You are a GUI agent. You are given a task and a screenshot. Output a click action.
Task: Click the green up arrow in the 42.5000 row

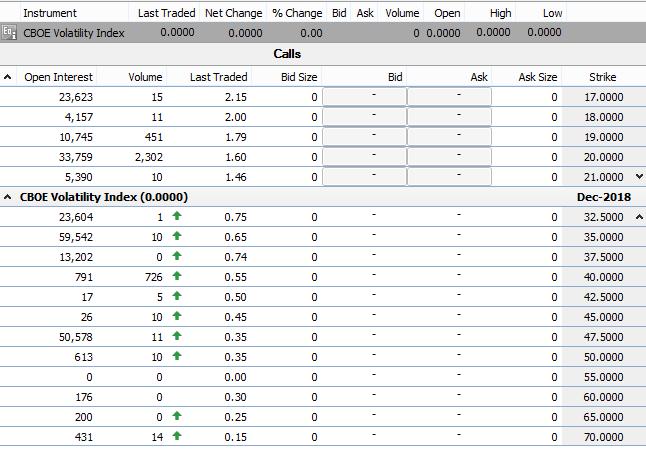[x=177, y=295]
